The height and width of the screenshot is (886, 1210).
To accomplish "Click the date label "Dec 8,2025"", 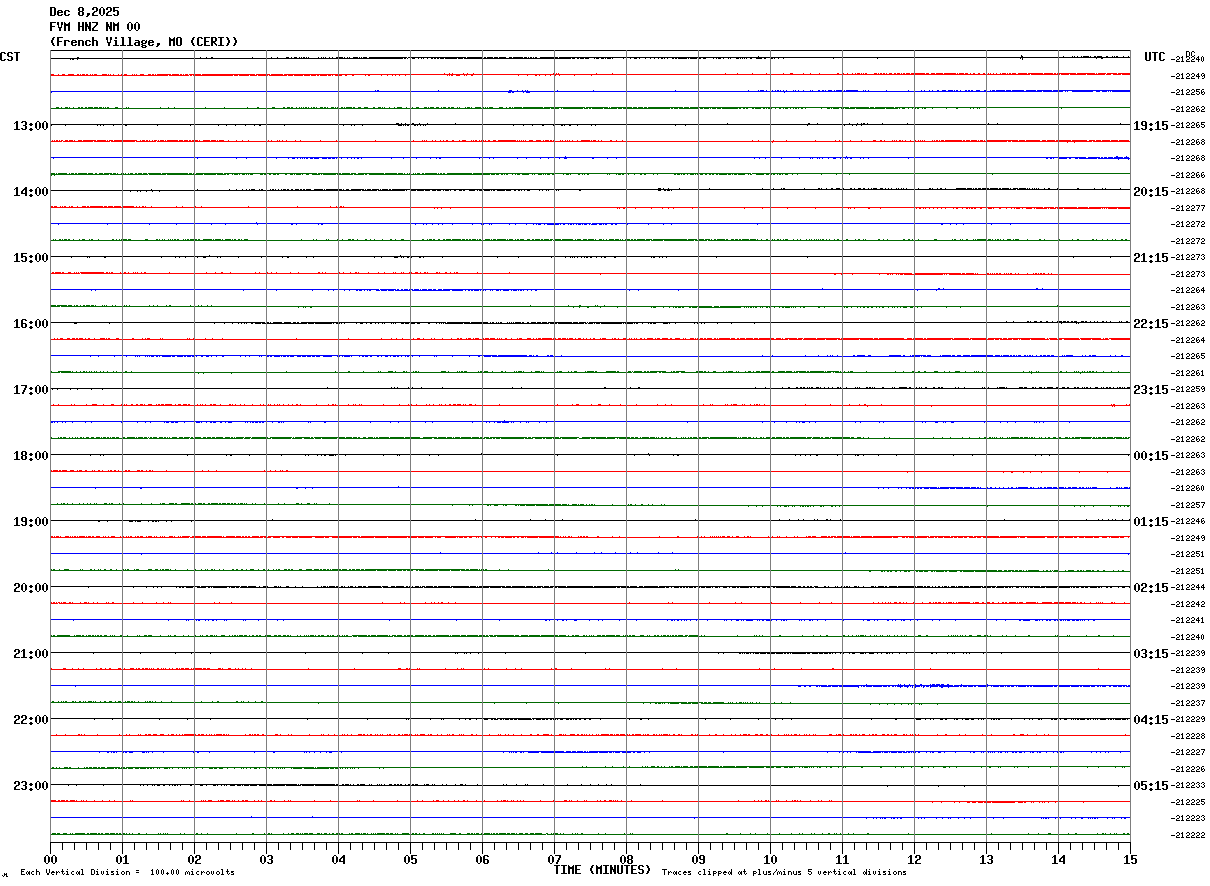I will click(84, 12).
